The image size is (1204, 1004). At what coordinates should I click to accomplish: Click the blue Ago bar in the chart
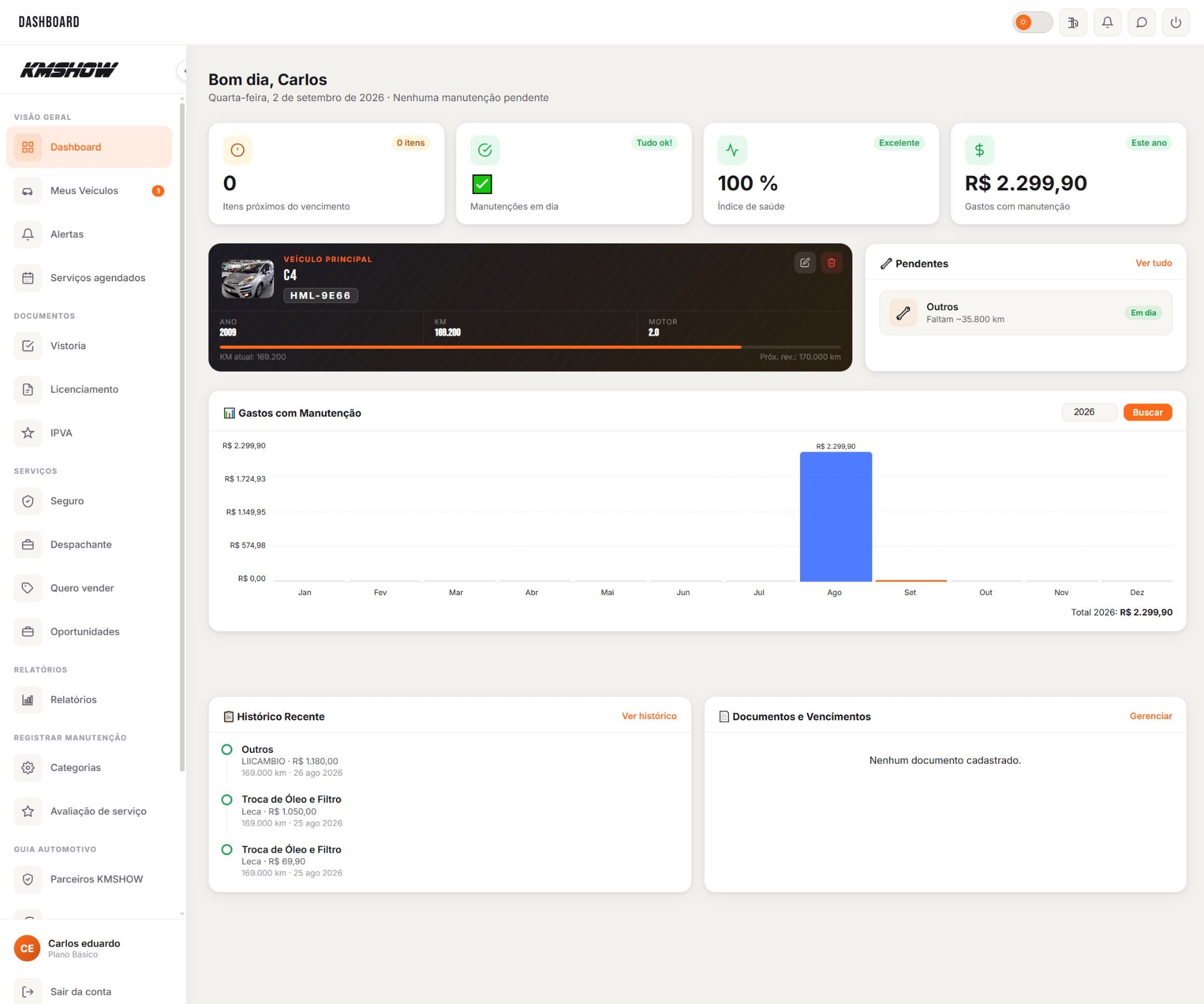click(x=836, y=517)
